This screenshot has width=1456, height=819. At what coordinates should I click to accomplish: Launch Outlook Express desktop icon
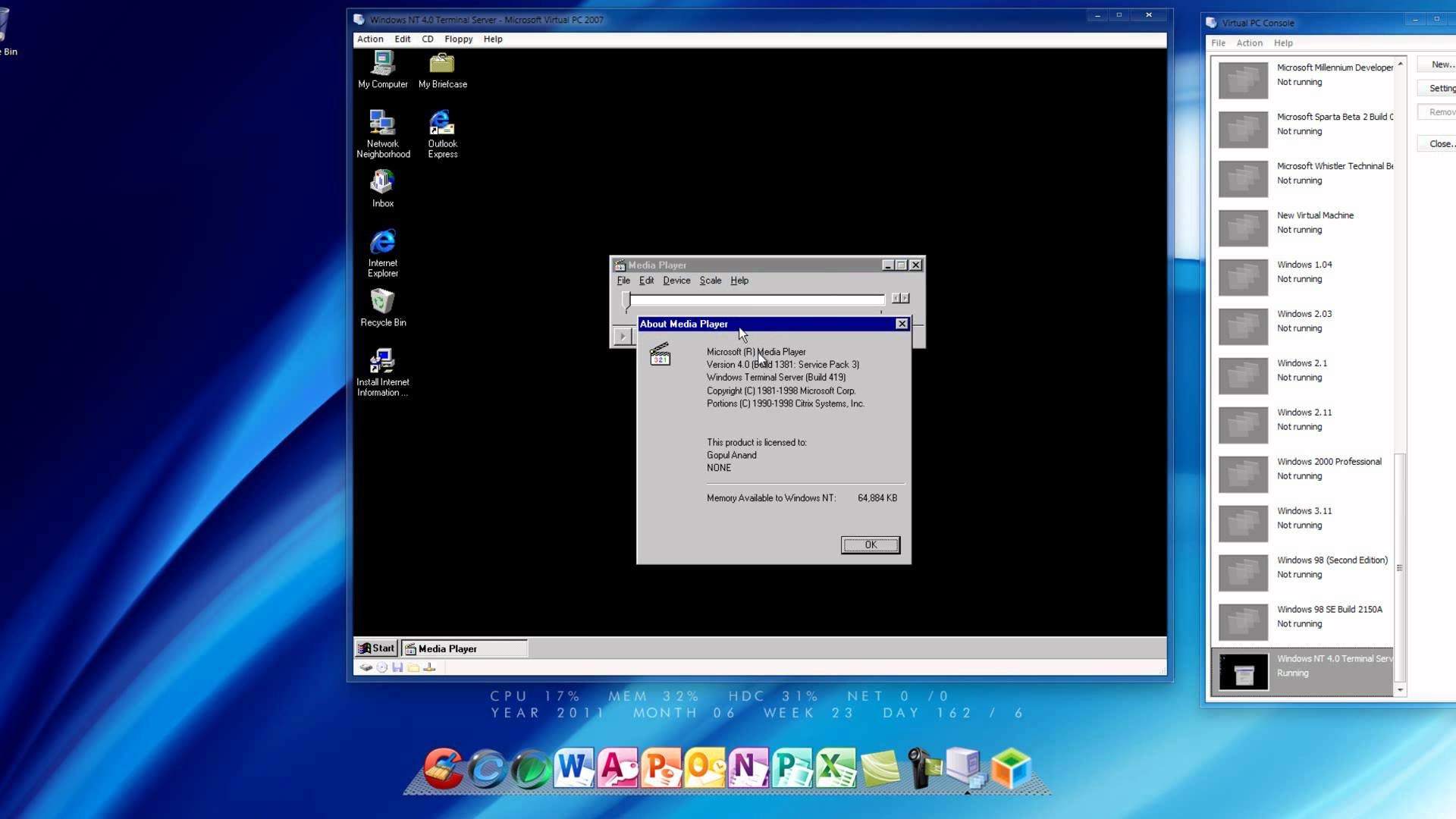click(x=442, y=134)
